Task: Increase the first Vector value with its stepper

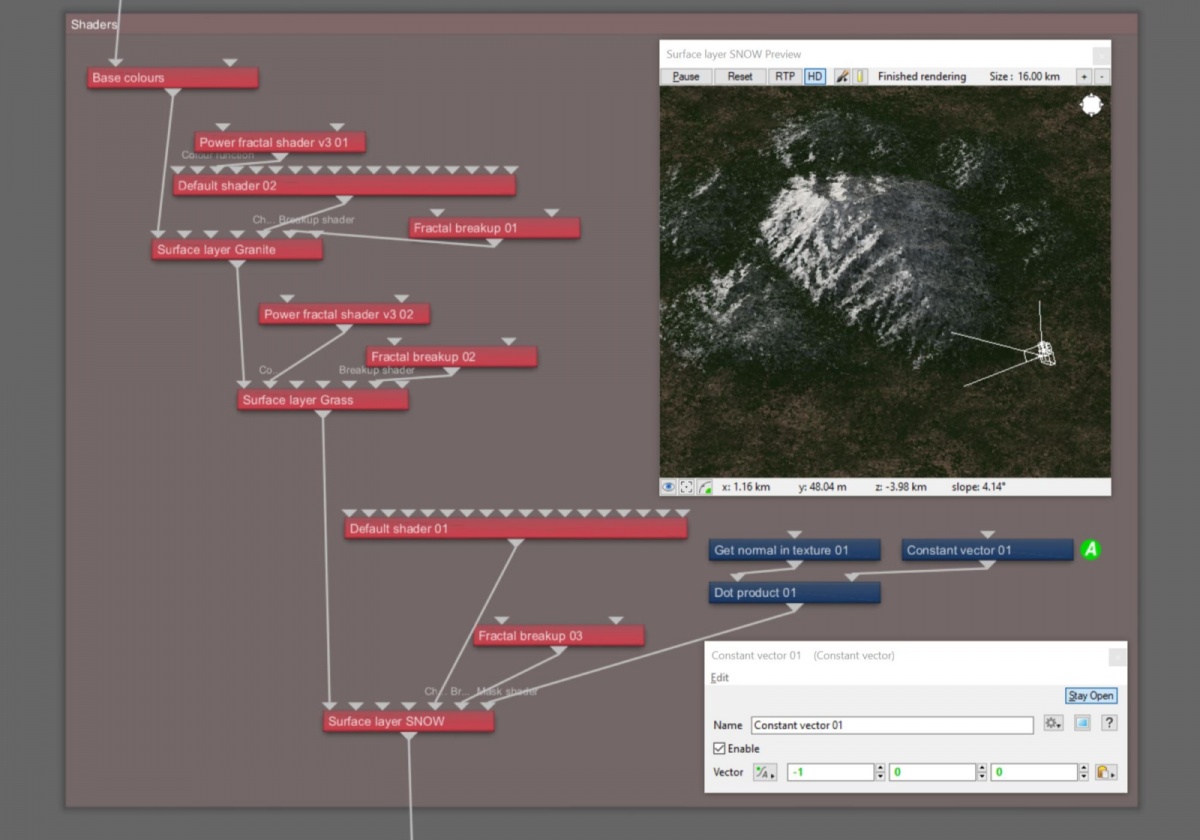Action: click(x=880, y=768)
